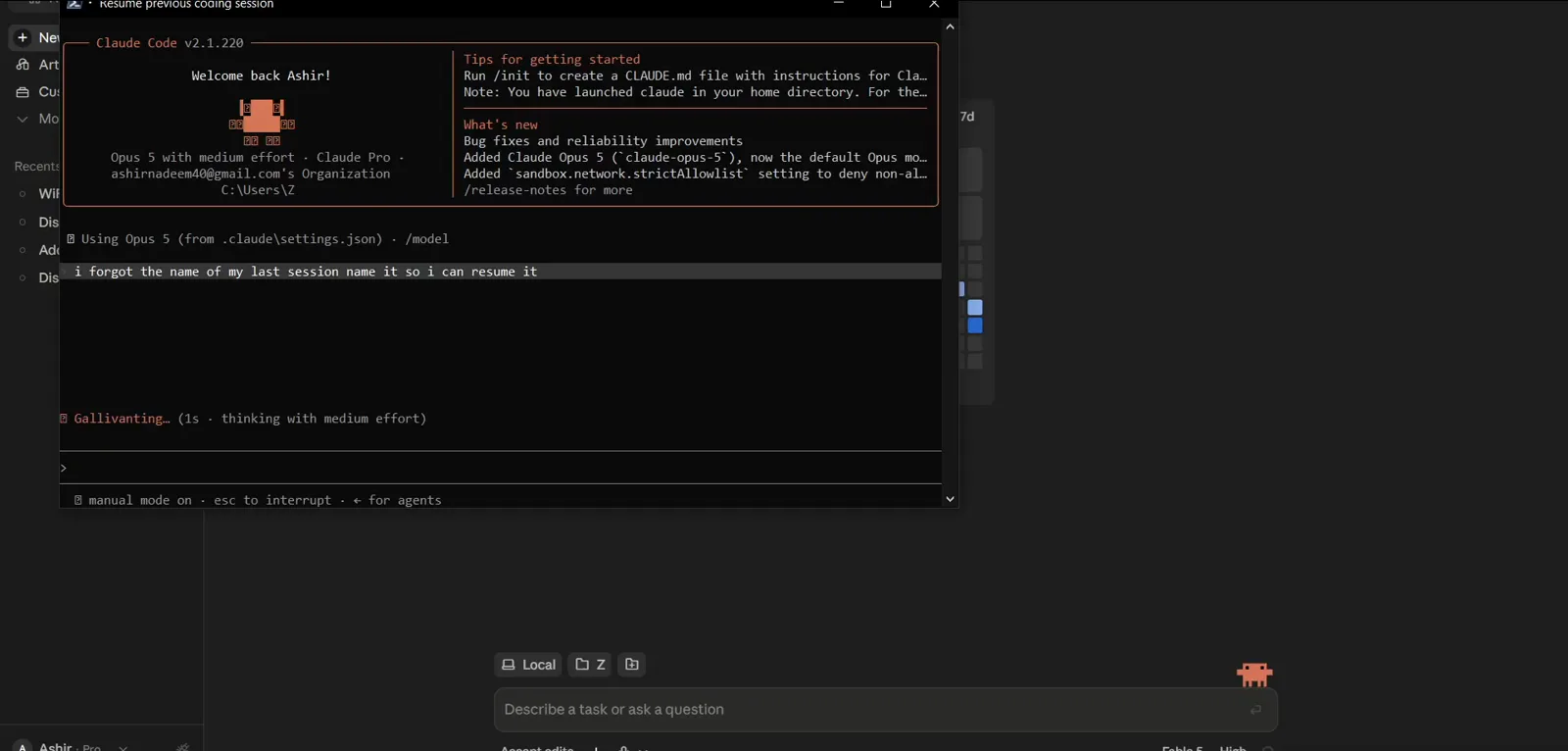This screenshot has height=751, width=1568.
Task: Minimize the terminal window
Action: point(839,4)
